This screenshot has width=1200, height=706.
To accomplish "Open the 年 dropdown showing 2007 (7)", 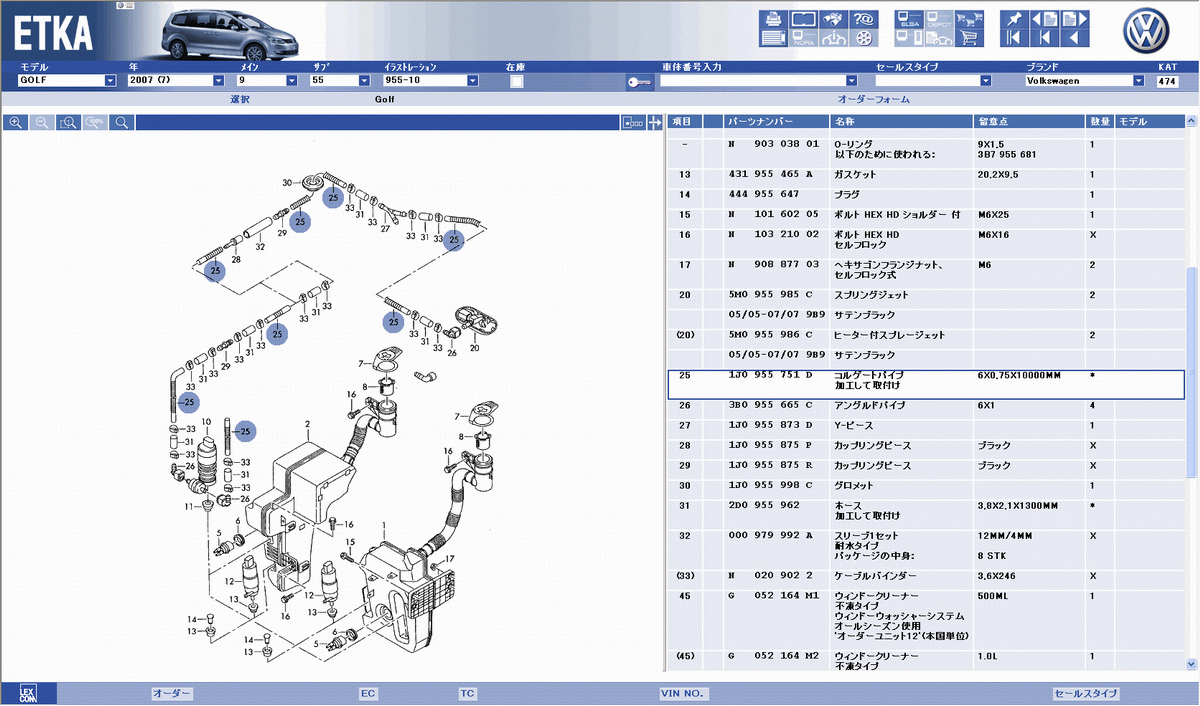I will pyautogui.click(x=176, y=81).
